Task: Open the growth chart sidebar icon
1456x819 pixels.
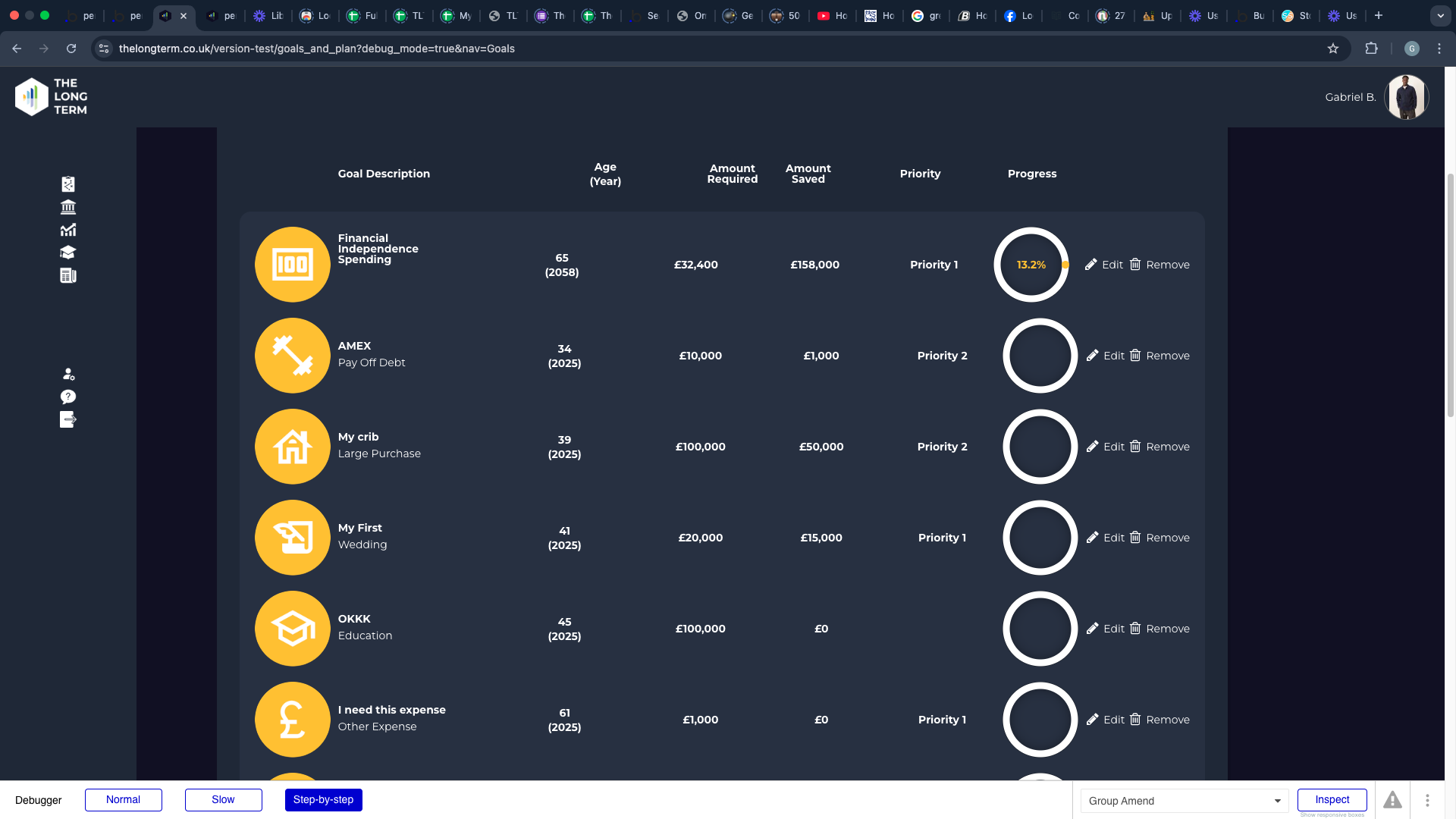Action: coord(68,230)
